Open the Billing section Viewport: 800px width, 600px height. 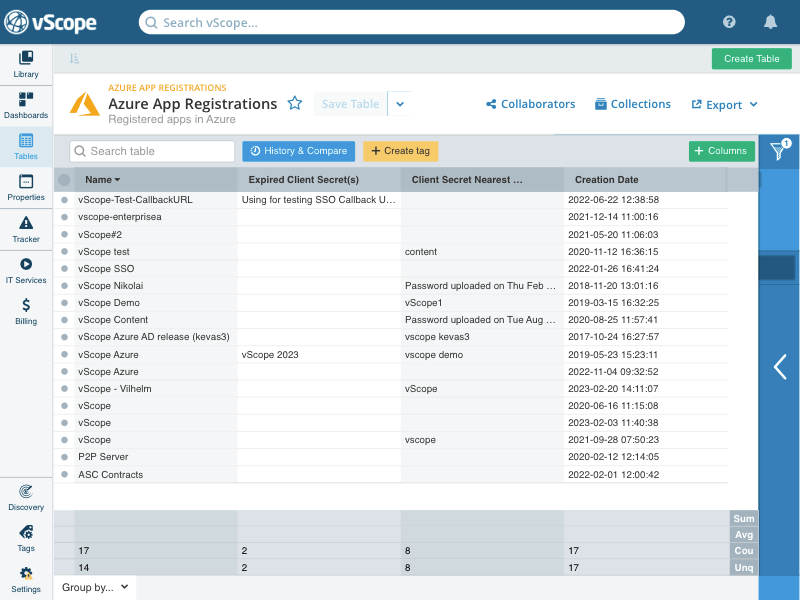26,312
